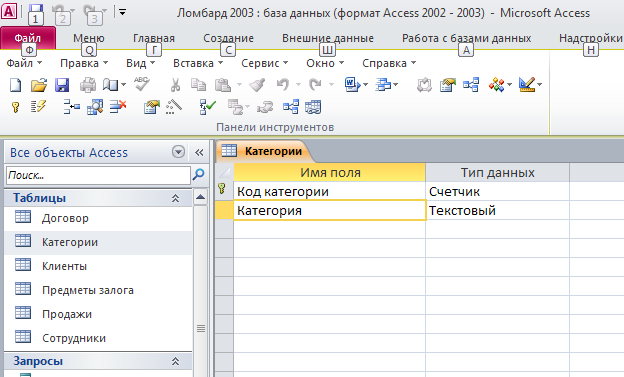Switch to Работа с базами данных tab
The image size is (624, 377).
point(466,38)
